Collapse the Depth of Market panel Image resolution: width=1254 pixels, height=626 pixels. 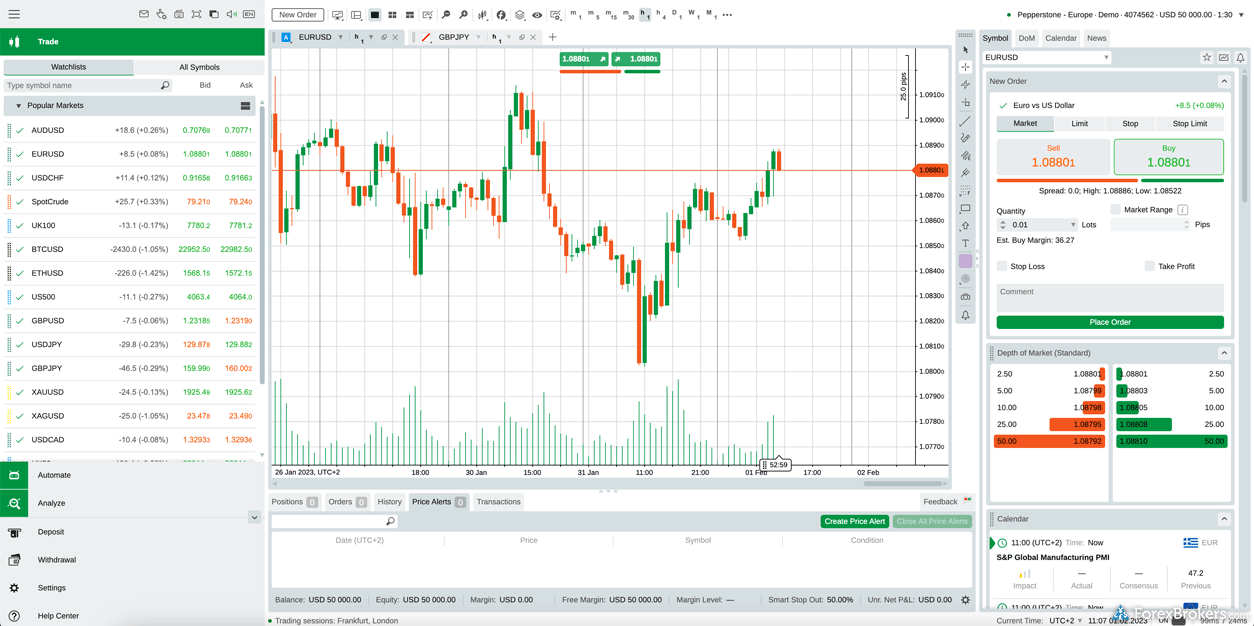[x=1224, y=352]
